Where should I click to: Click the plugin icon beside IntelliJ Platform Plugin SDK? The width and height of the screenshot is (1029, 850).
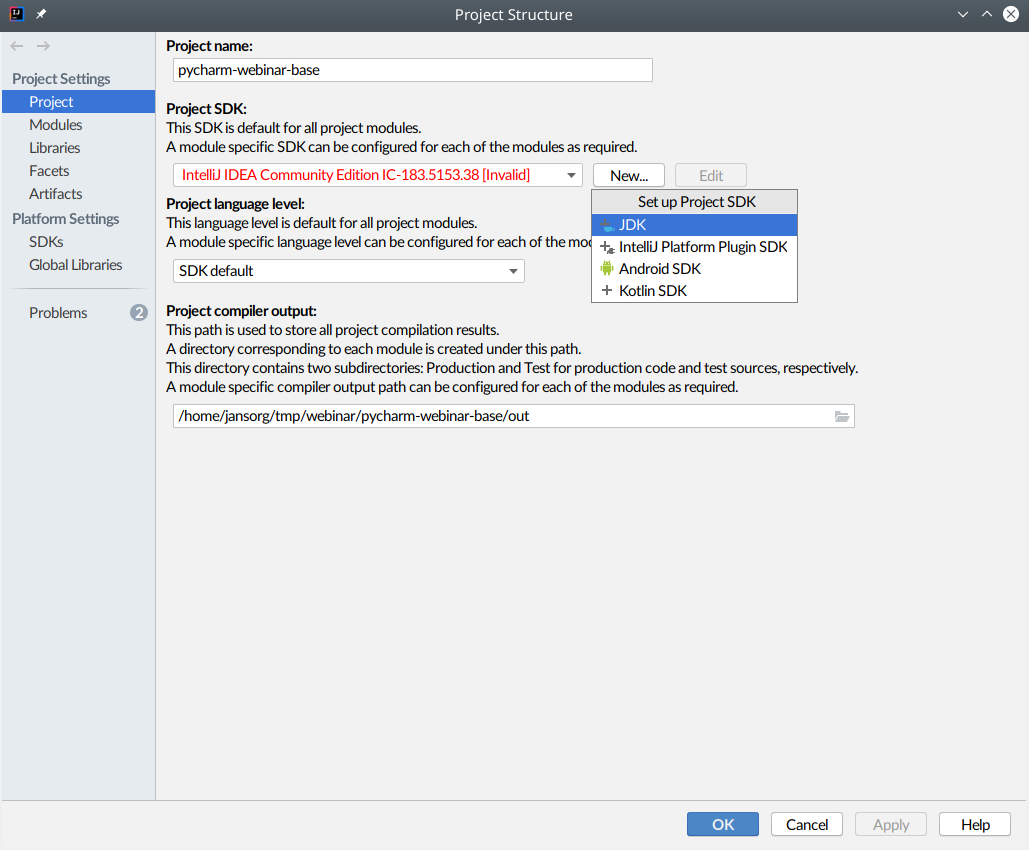[x=607, y=247]
